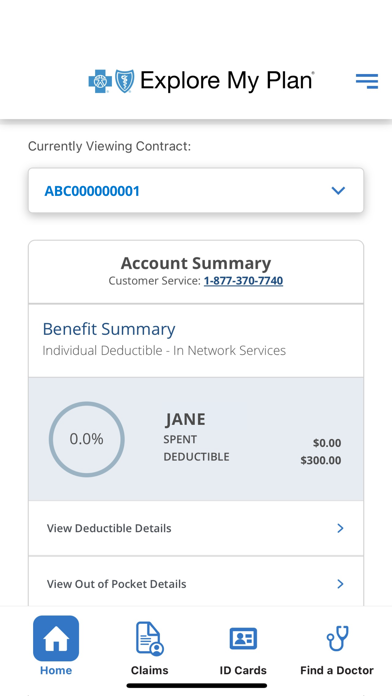
Task: Expand the contract dropdown chevron
Action: coord(338,191)
